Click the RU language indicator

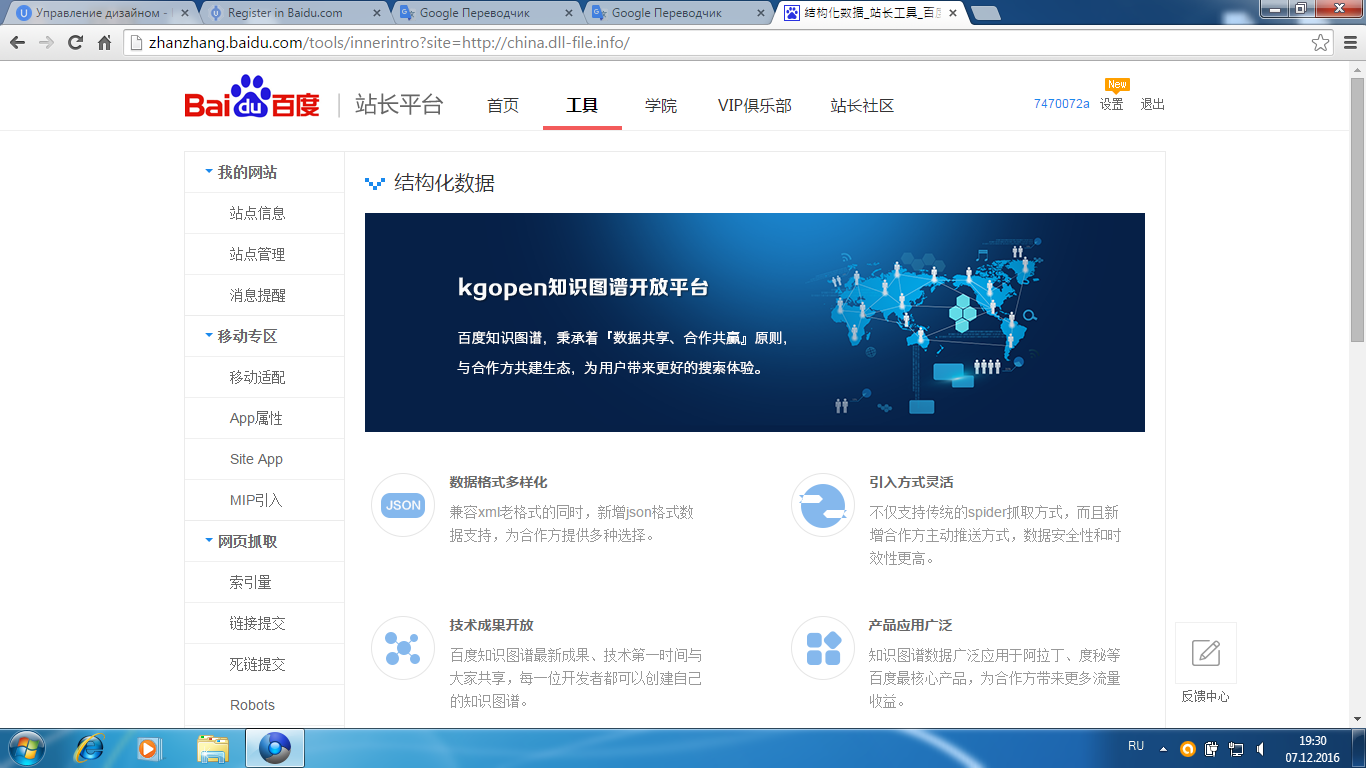point(1136,746)
